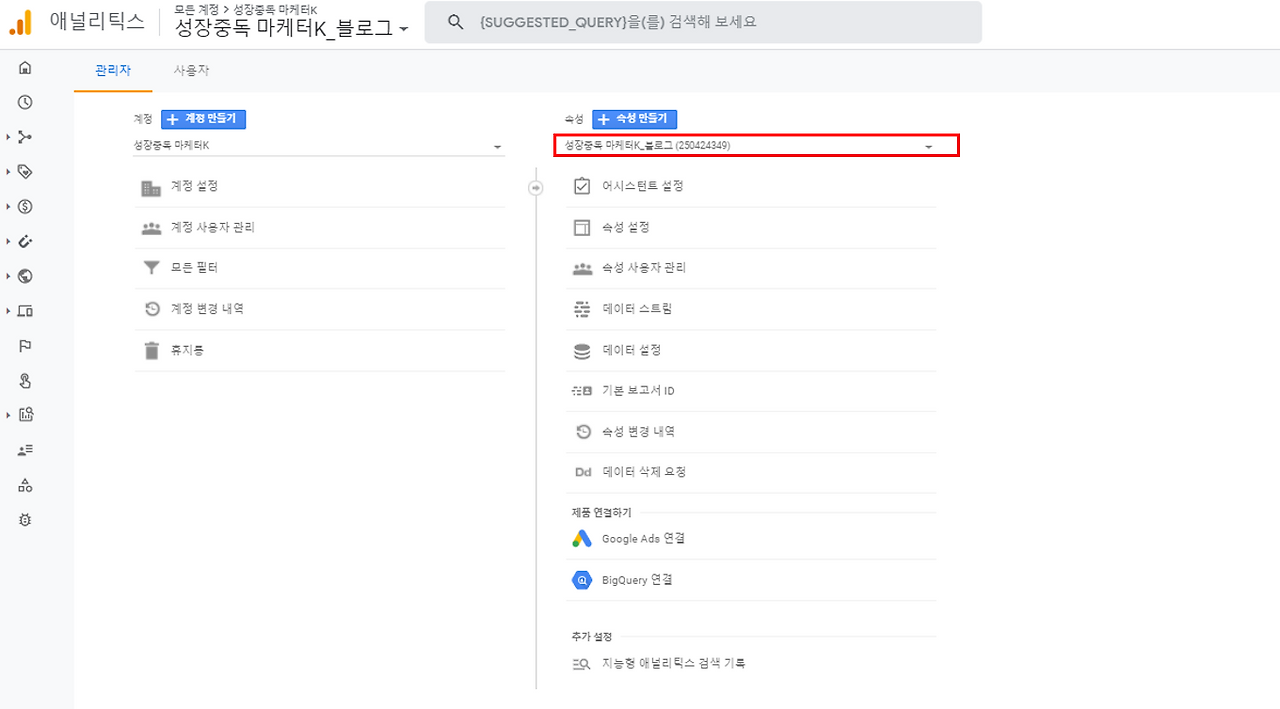Open the Conversions flag icon
1280x709 pixels.
[25, 346]
